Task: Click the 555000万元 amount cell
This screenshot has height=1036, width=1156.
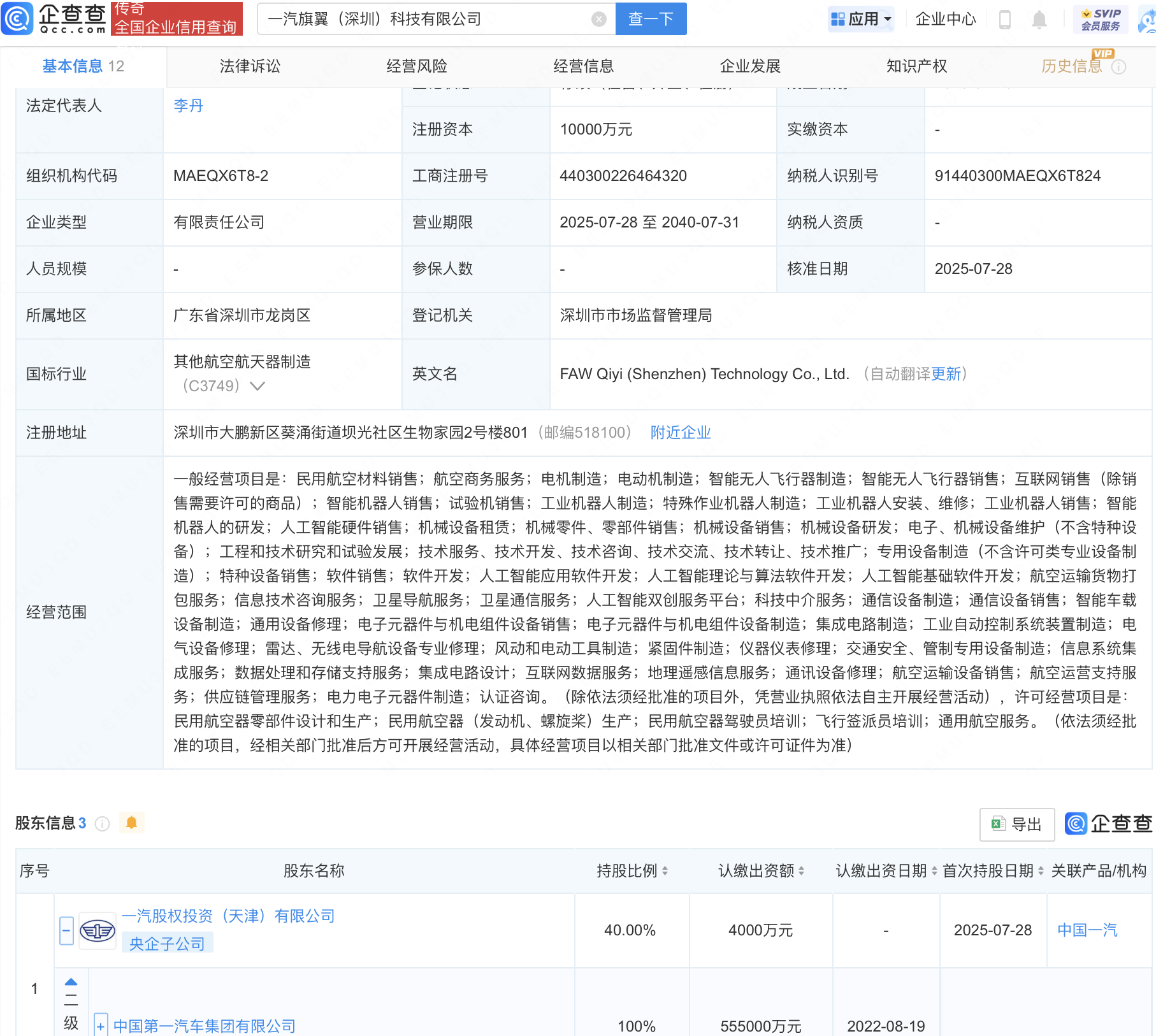Action: tap(760, 1026)
